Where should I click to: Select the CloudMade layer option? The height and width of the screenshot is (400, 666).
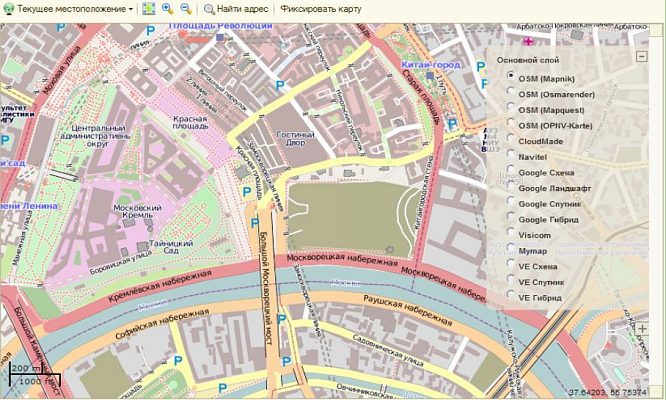[512, 140]
